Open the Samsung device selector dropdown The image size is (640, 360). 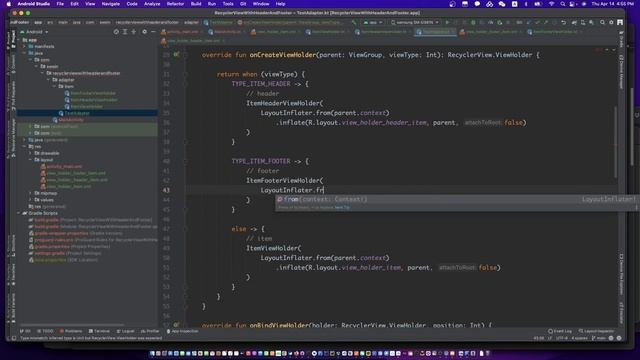coord(415,22)
